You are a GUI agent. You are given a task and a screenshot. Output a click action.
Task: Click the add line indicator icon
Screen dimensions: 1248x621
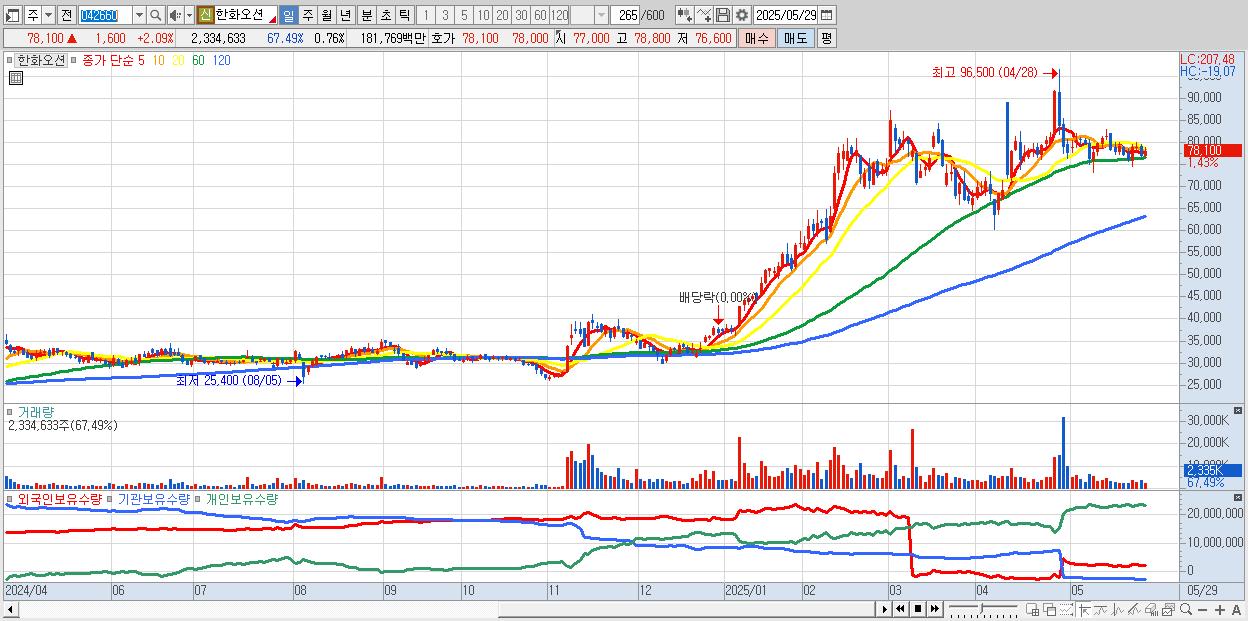tap(704, 15)
